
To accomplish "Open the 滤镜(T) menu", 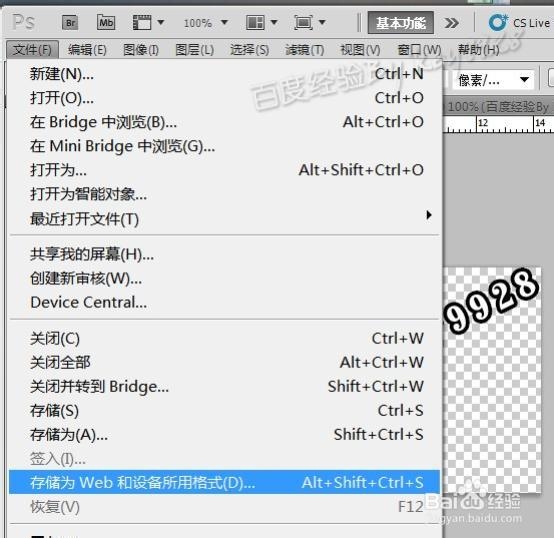I will click(305, 49).
